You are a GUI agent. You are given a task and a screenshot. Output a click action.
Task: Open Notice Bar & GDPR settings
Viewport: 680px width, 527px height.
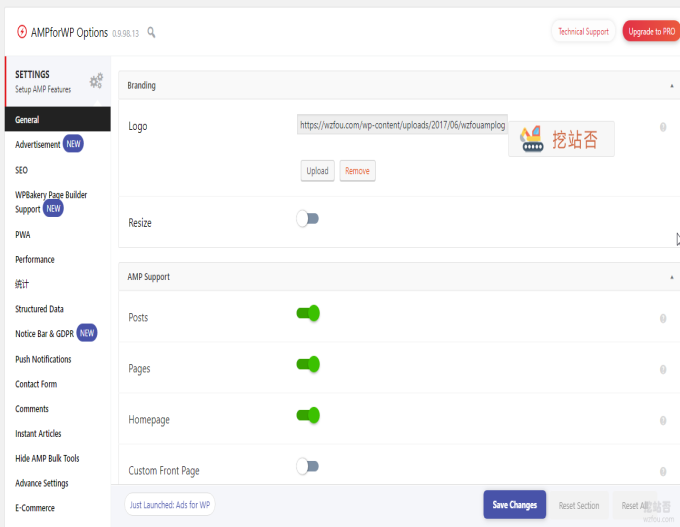pos(44,334)
